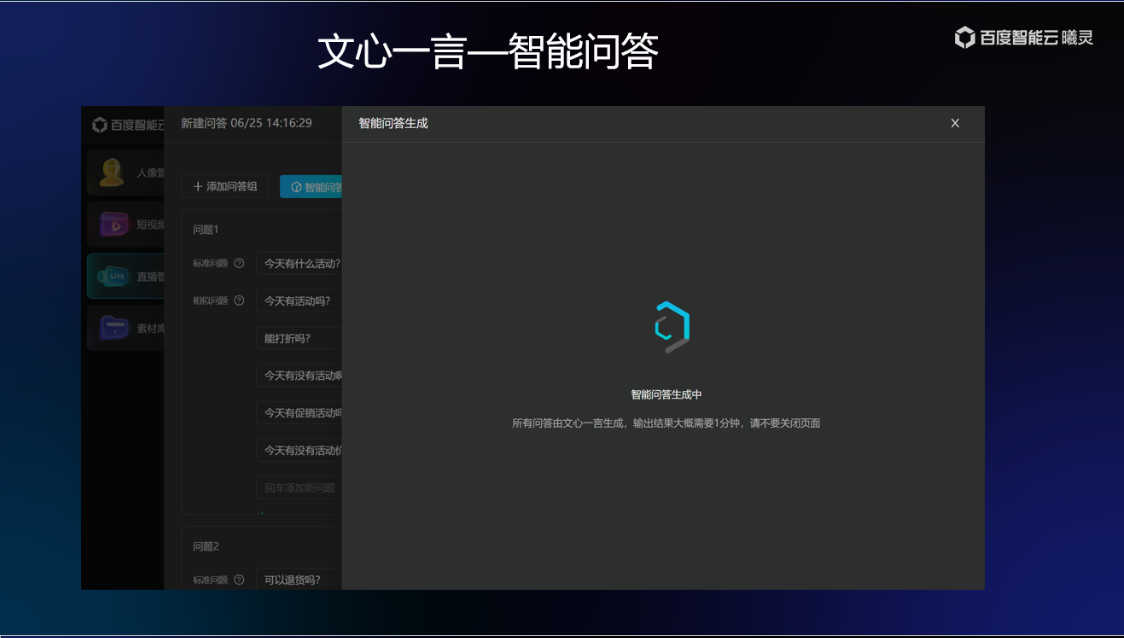Click the 能打折吗? input field
1124x638 pixels.
click(x=299, y=338)
